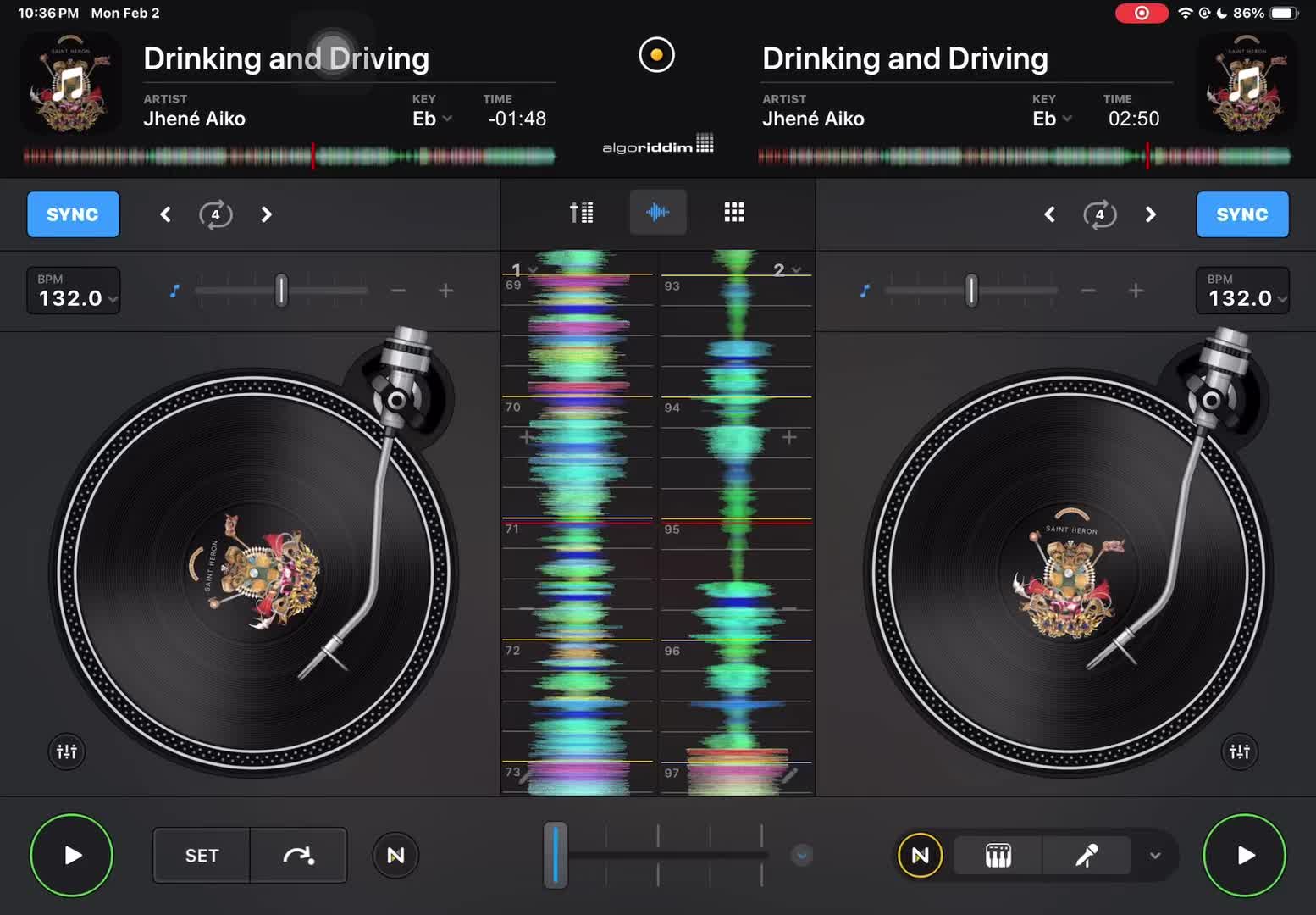Toggle the left deck Neural Mix button

coord(395,856)
